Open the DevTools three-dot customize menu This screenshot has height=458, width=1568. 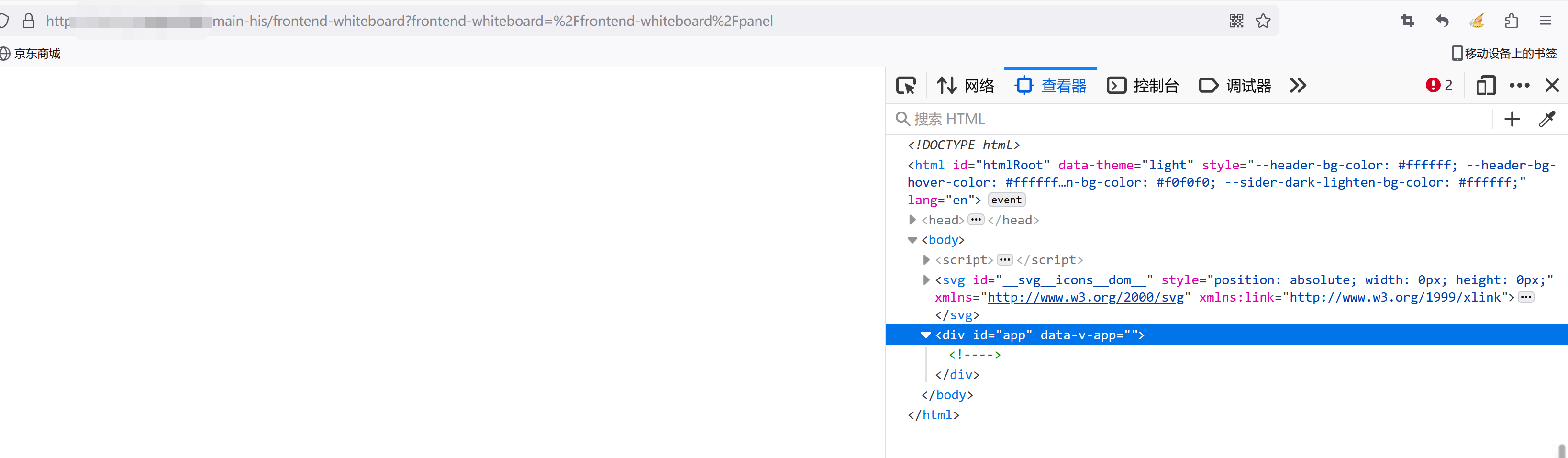pos(1520,85)
